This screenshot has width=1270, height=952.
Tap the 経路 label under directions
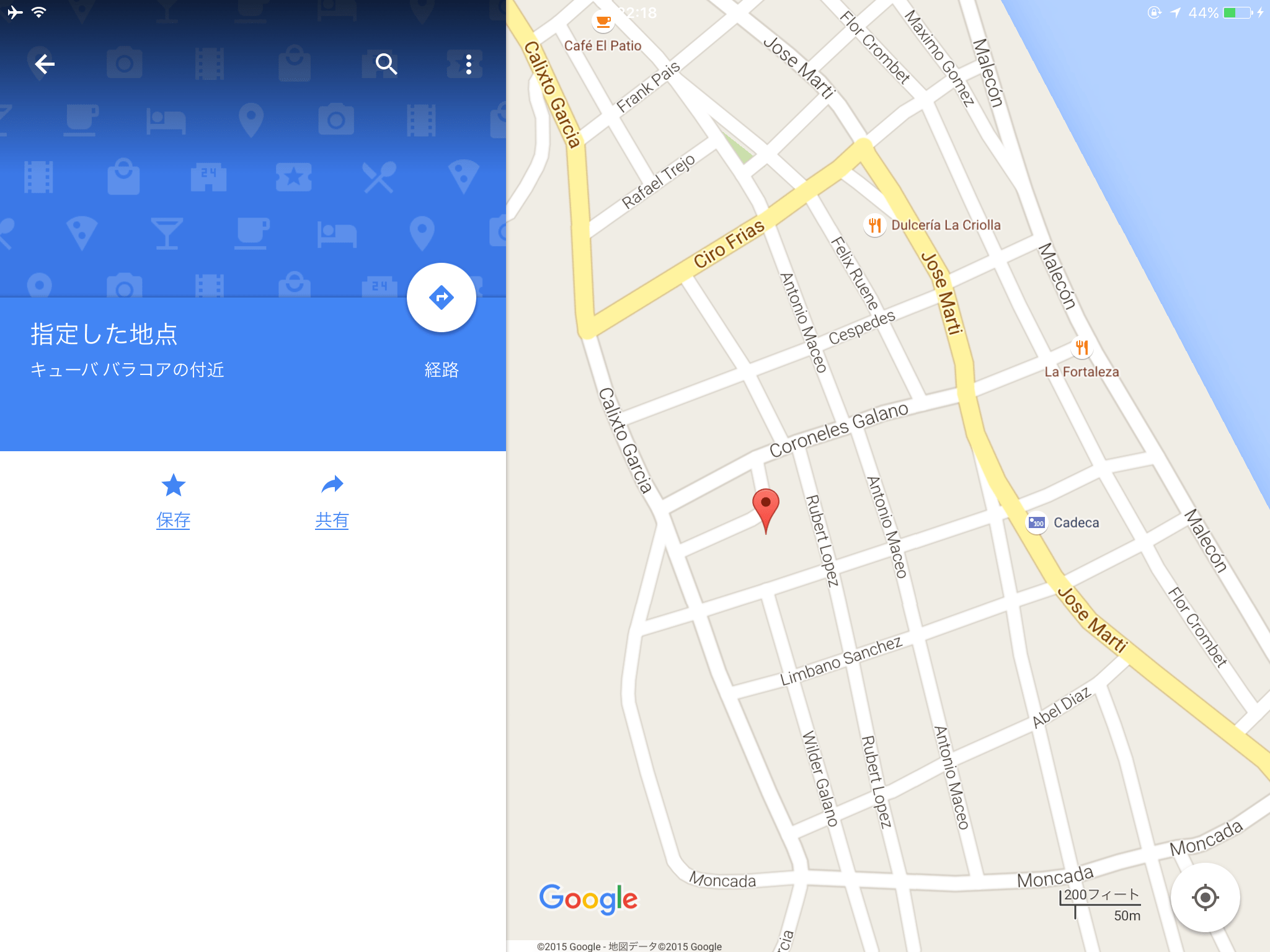(442, 370)
